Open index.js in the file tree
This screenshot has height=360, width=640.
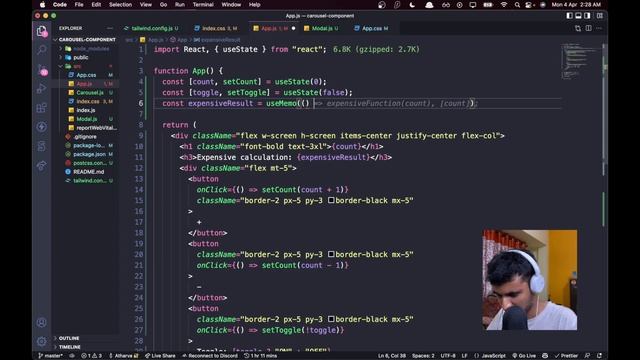click(x=86, y=110)
